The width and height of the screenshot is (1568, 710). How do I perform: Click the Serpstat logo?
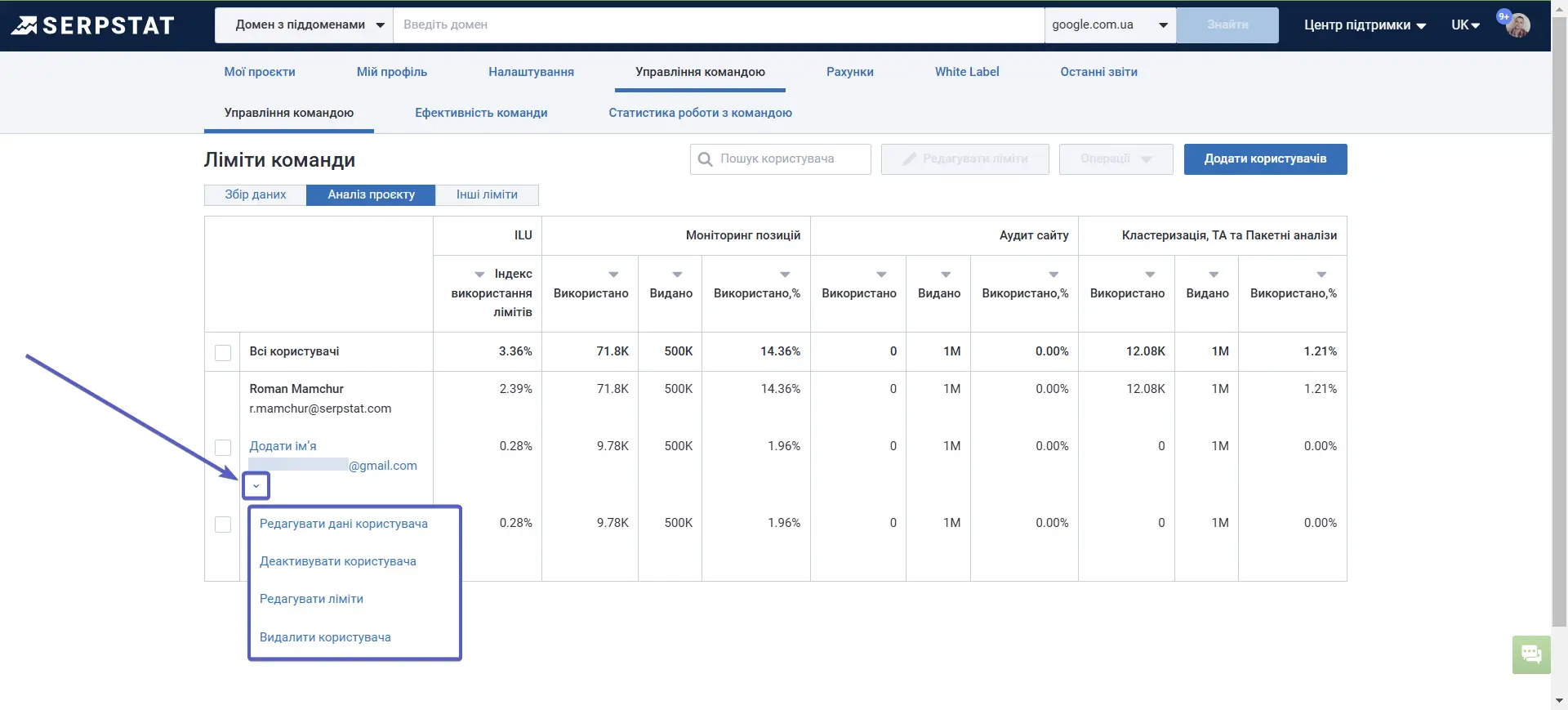click(92, 25)
